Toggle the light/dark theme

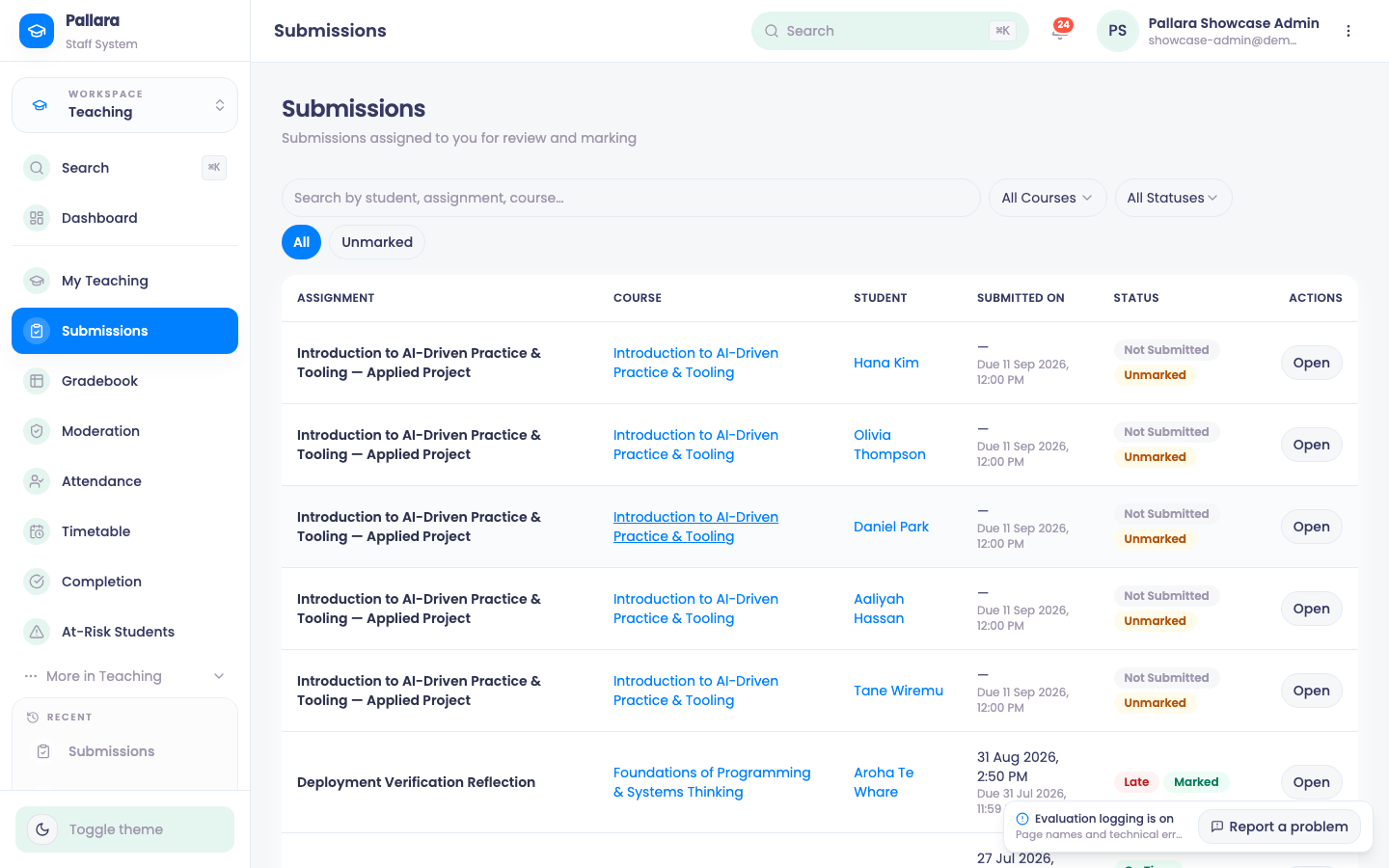click(124, 829)
